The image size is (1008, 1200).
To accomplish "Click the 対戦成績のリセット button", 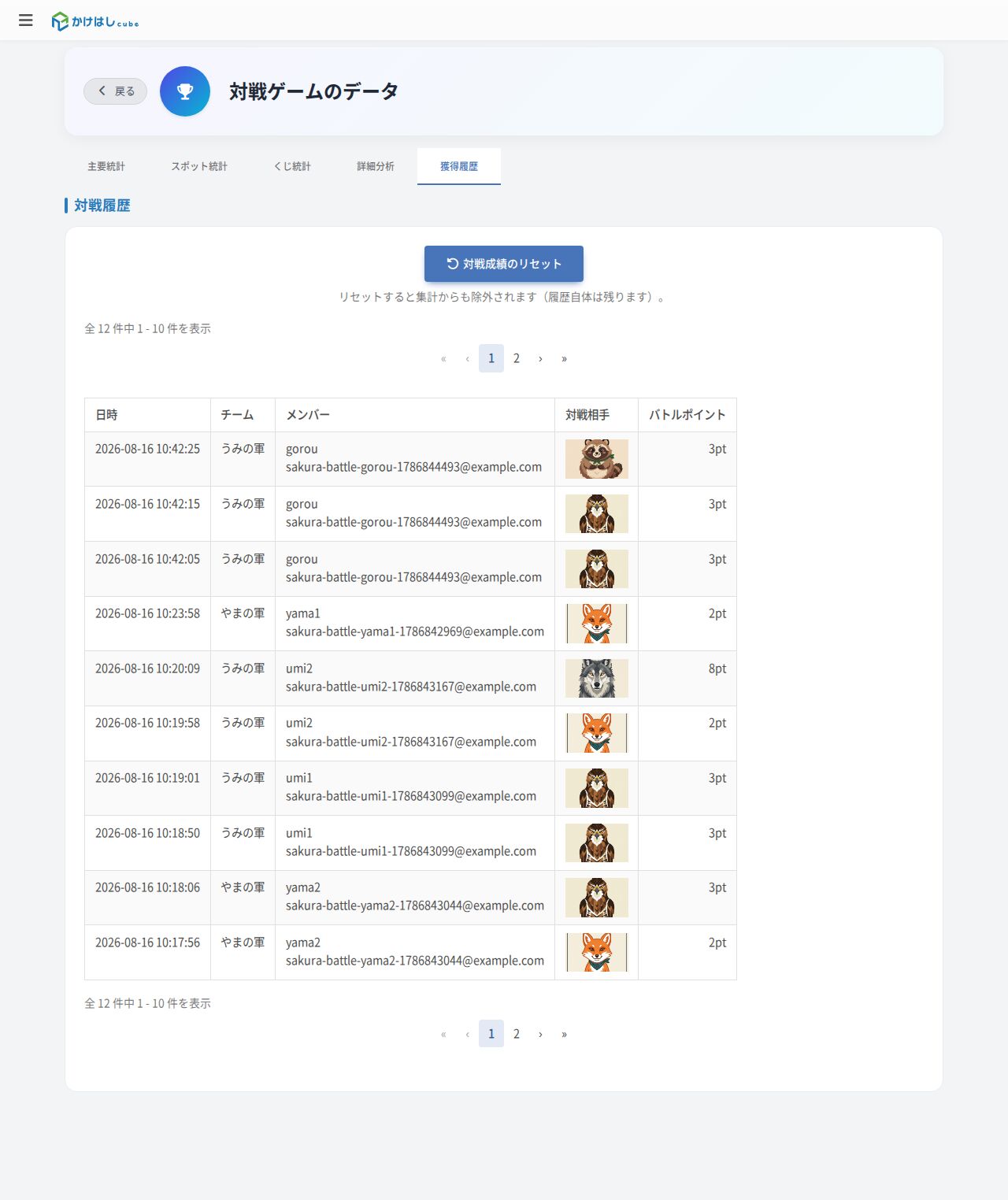I will [504, 264].
